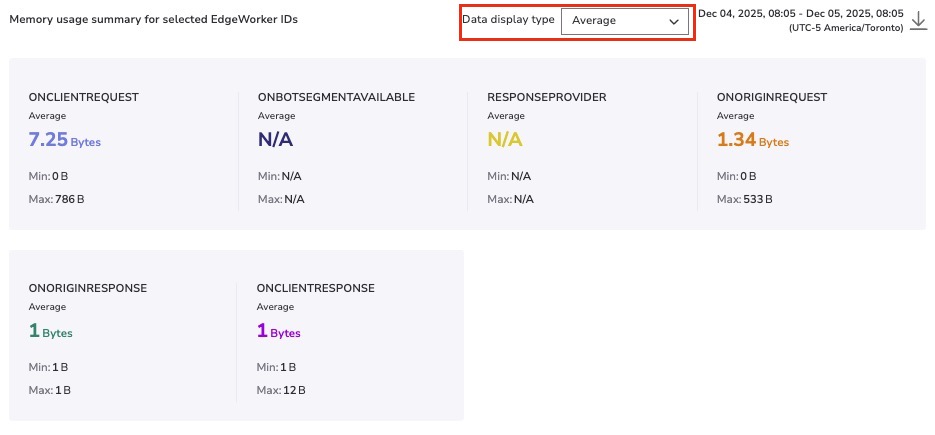Select the RESPONSEPROVIDER card title
The image size is (935, 435).
click(x=546, y=97)
